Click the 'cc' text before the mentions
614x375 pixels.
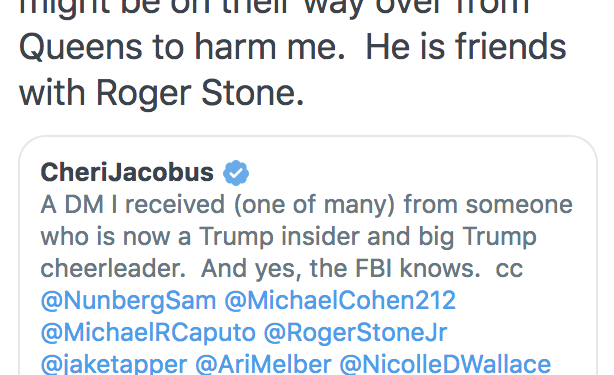[x=509, y=269]
